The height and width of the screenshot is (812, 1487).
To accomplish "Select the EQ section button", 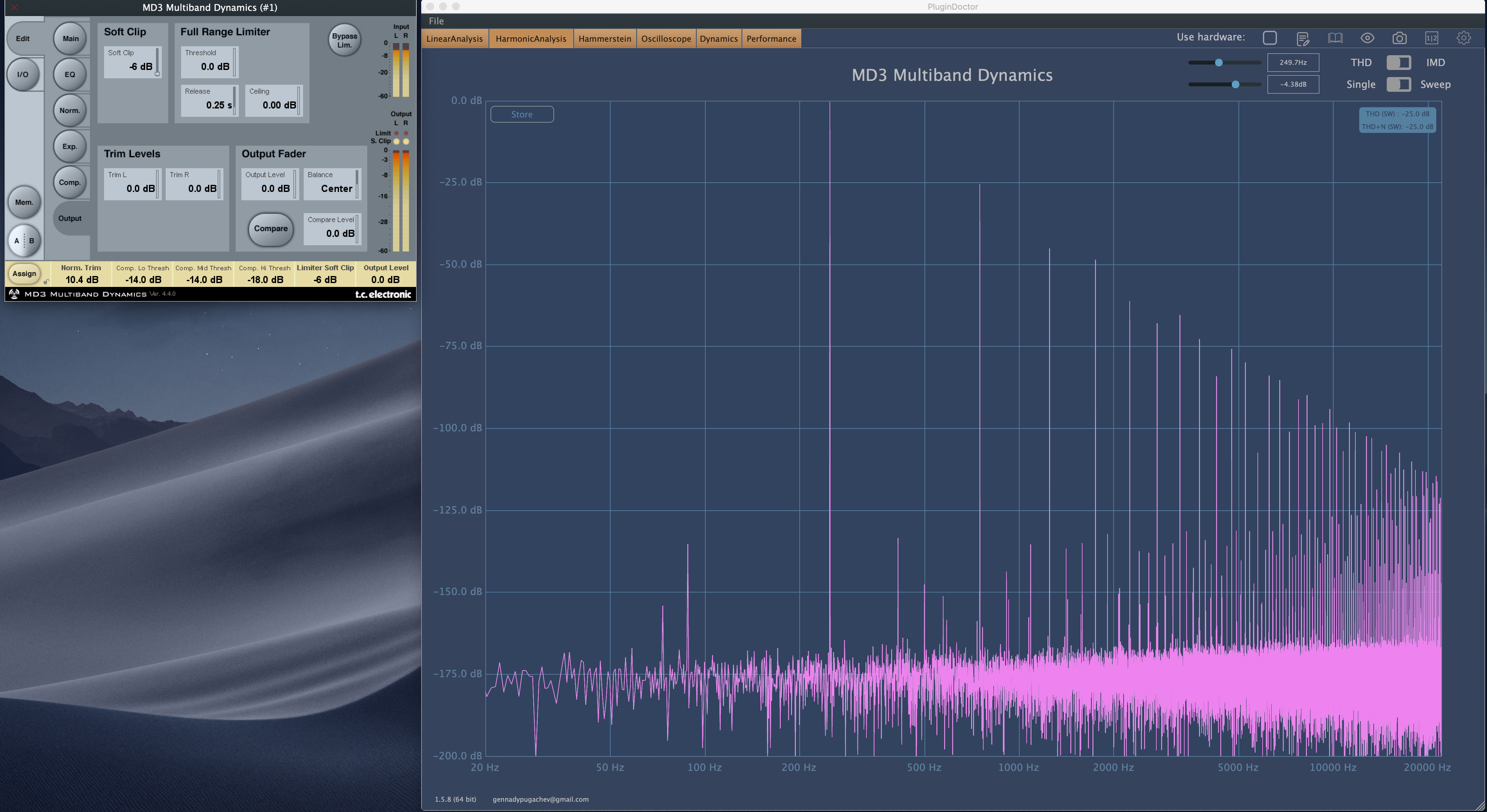I will (x=70, y=74).
